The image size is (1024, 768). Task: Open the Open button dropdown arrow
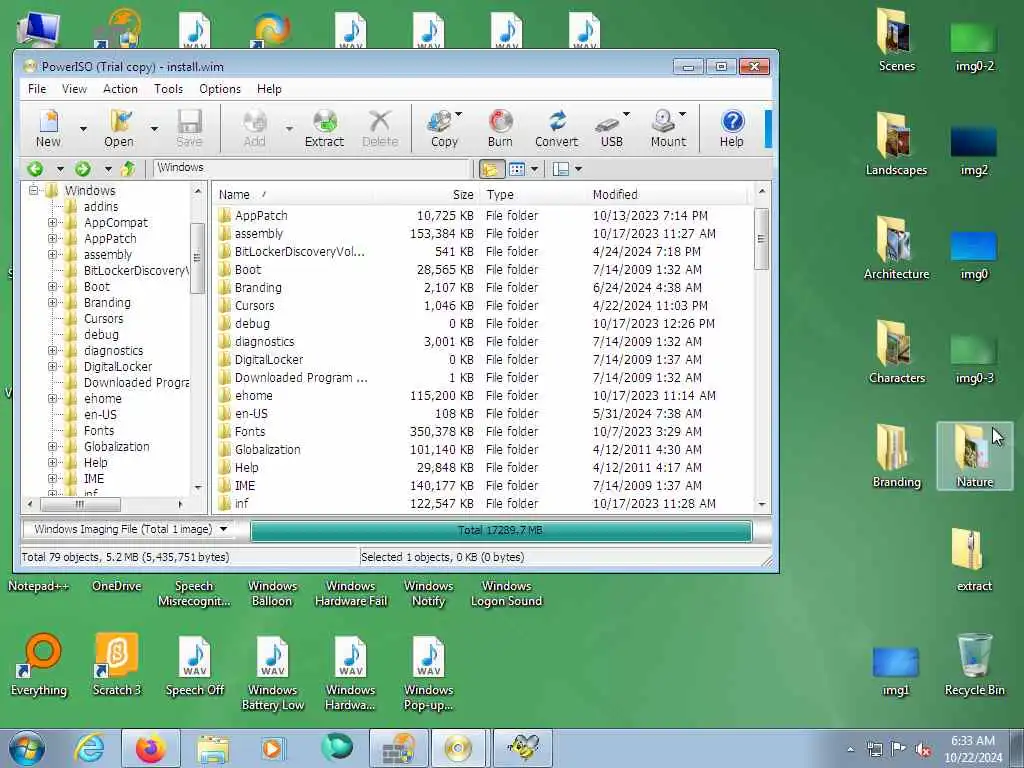point(154,129)
